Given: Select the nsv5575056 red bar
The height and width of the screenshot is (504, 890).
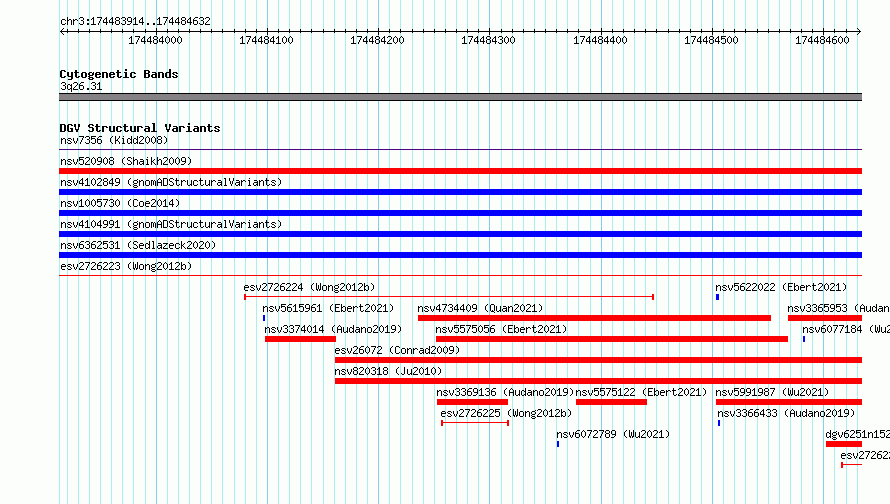Looking at the screenshot, I should 612,339.
